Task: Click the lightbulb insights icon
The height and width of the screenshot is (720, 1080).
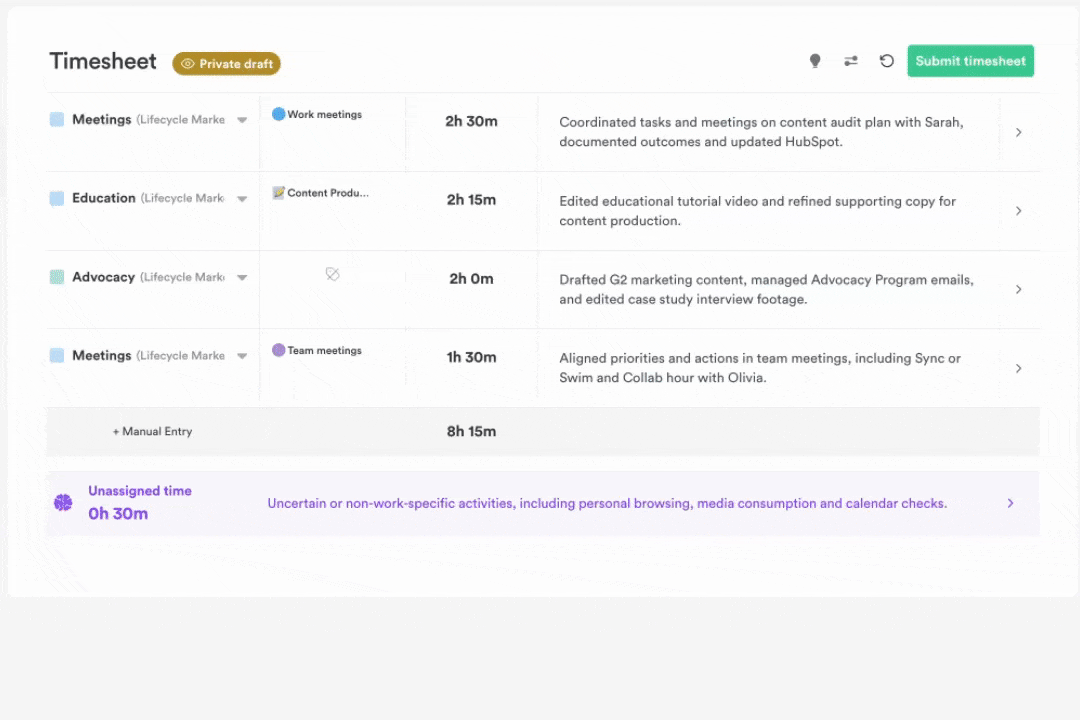Action: tap(815, 61)
